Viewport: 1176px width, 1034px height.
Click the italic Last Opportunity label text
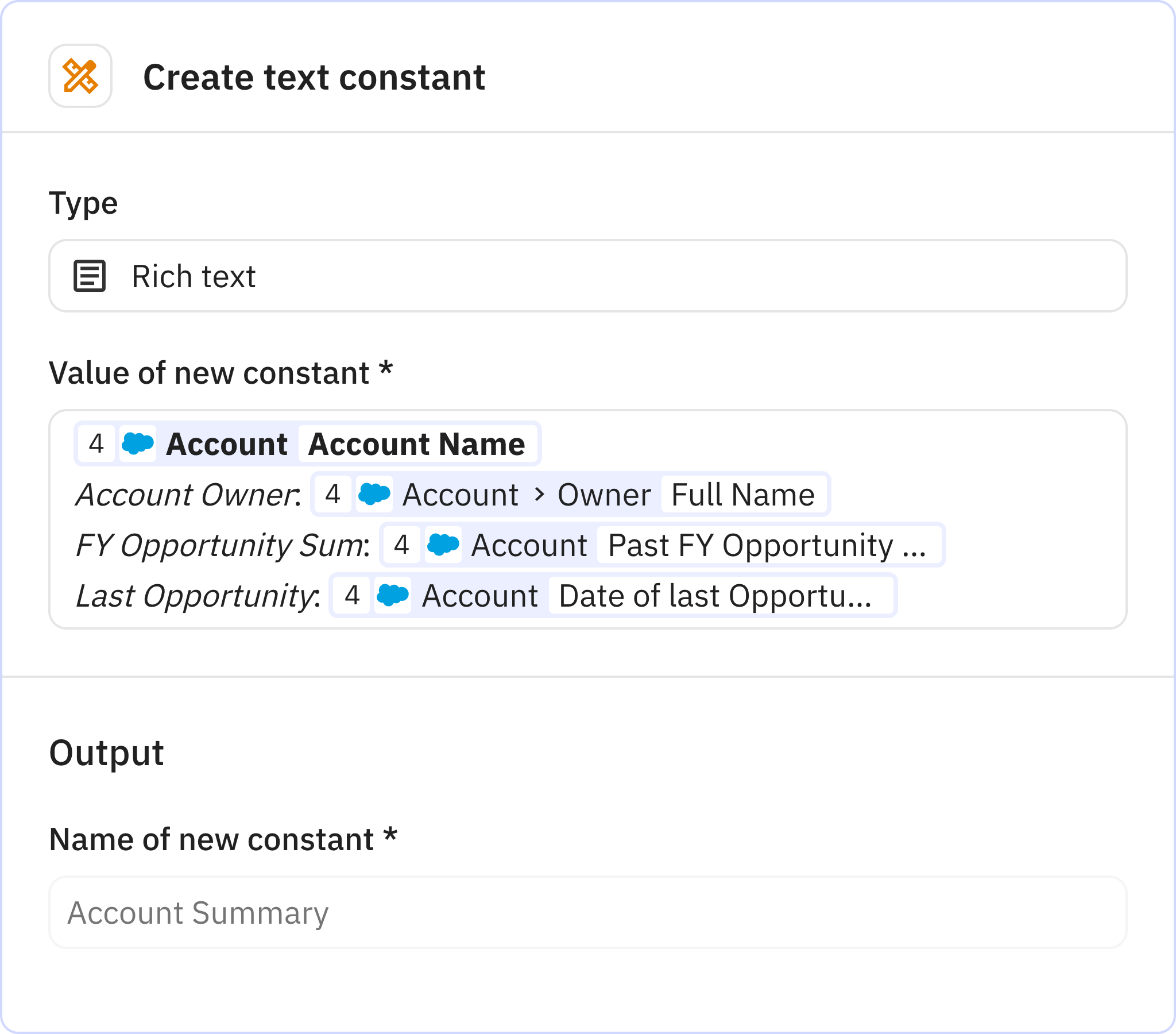pos(197,596)
